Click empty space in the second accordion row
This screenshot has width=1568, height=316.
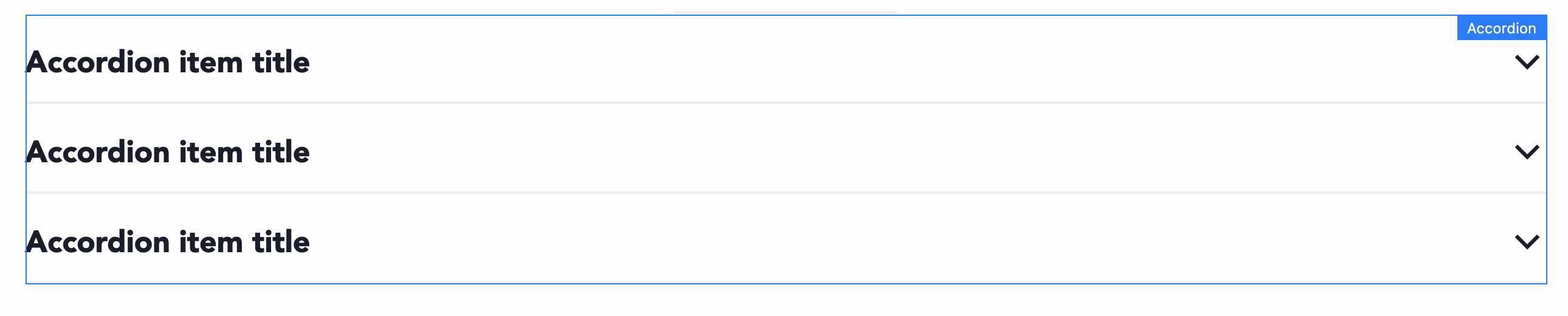[852, 151]
